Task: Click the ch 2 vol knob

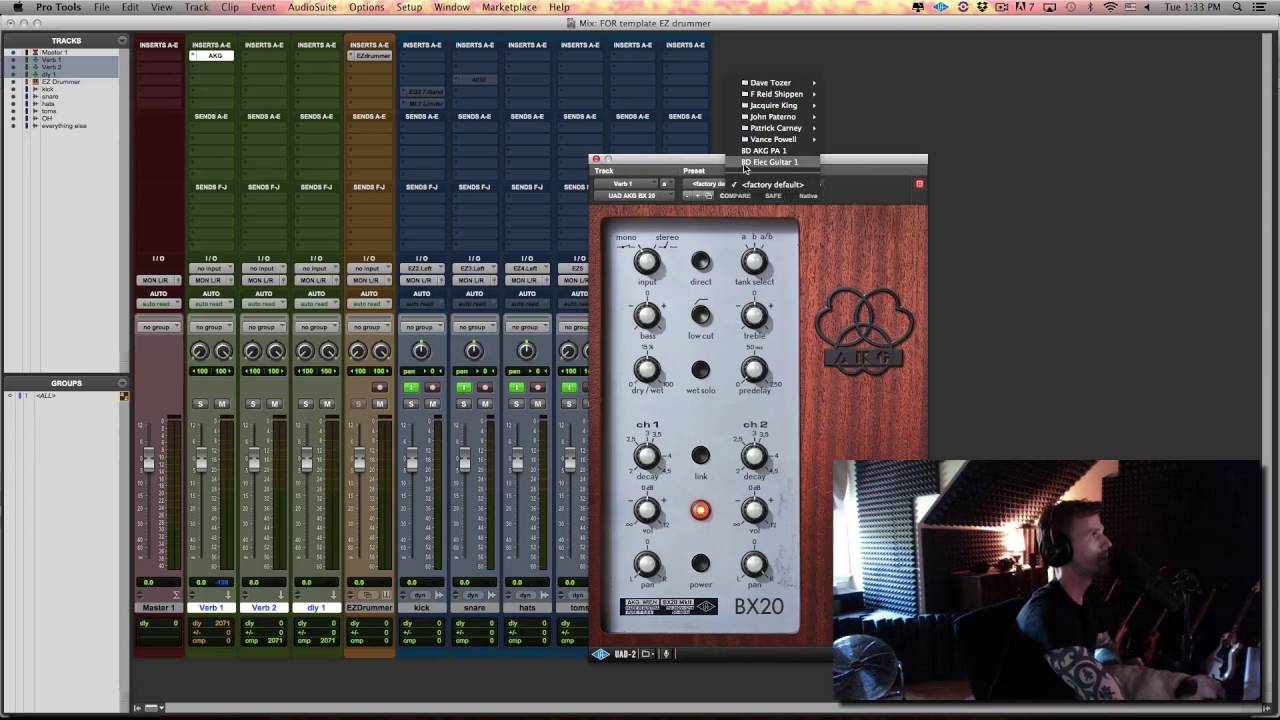Action: point(754,511)
